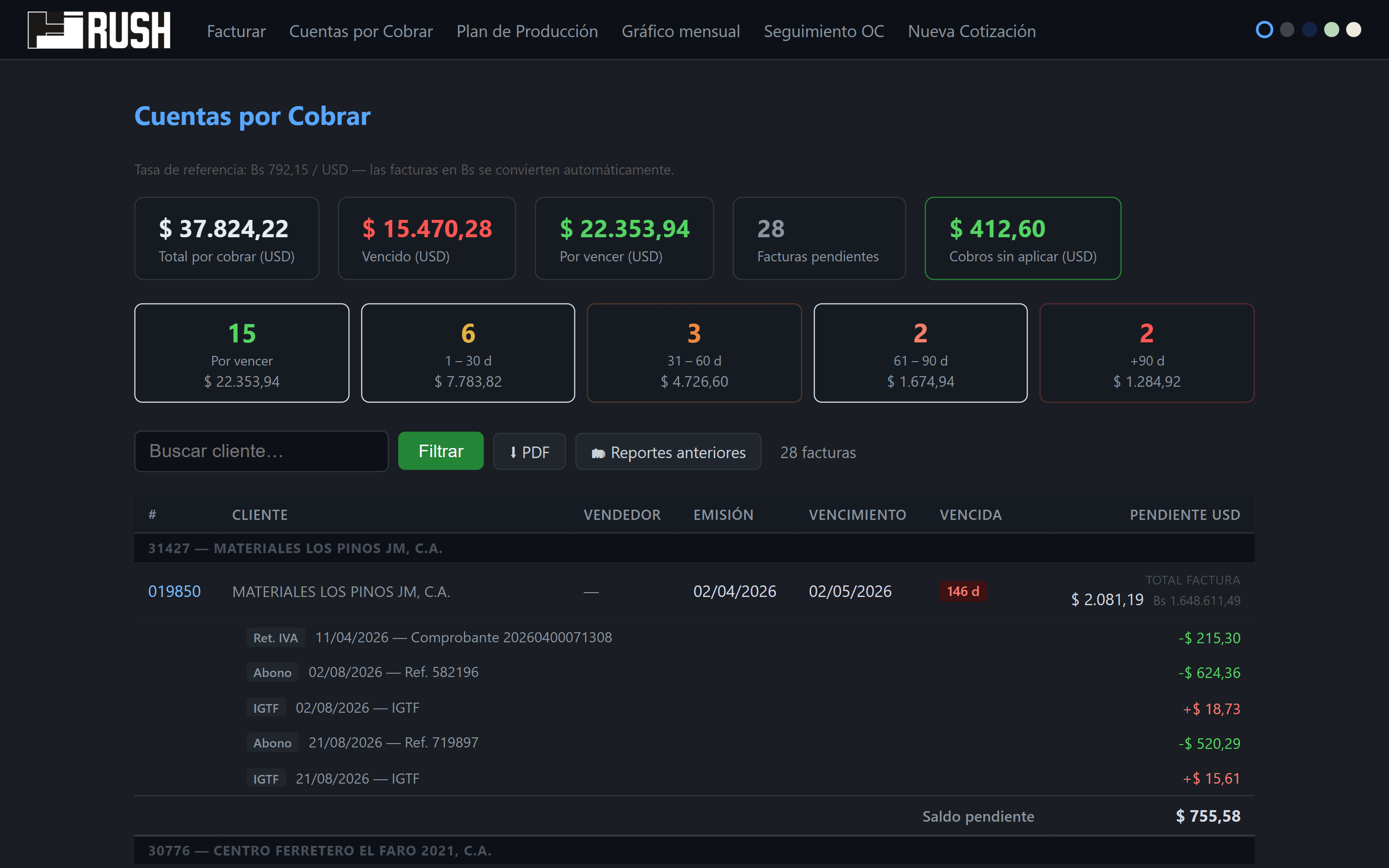Click the IGTF line dated 21/08/2026

pyautogui.click(x=357, y=779)
